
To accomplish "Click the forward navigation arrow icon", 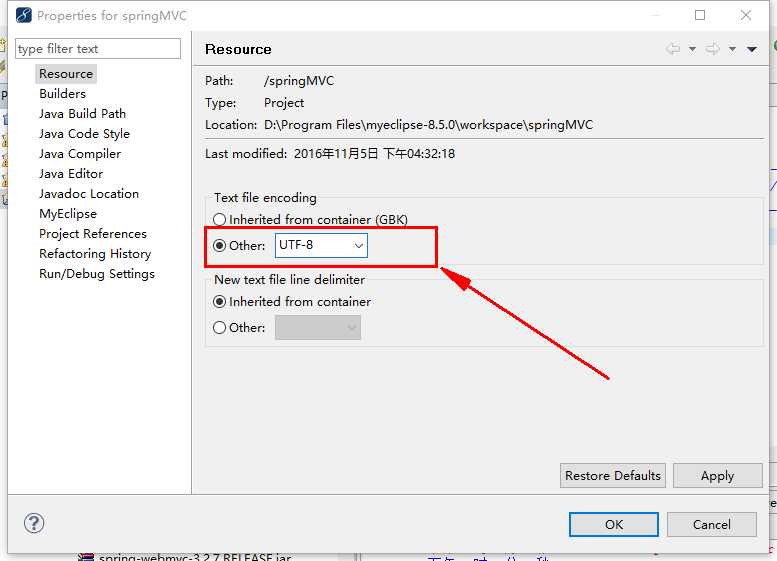I will click(713, 49).
